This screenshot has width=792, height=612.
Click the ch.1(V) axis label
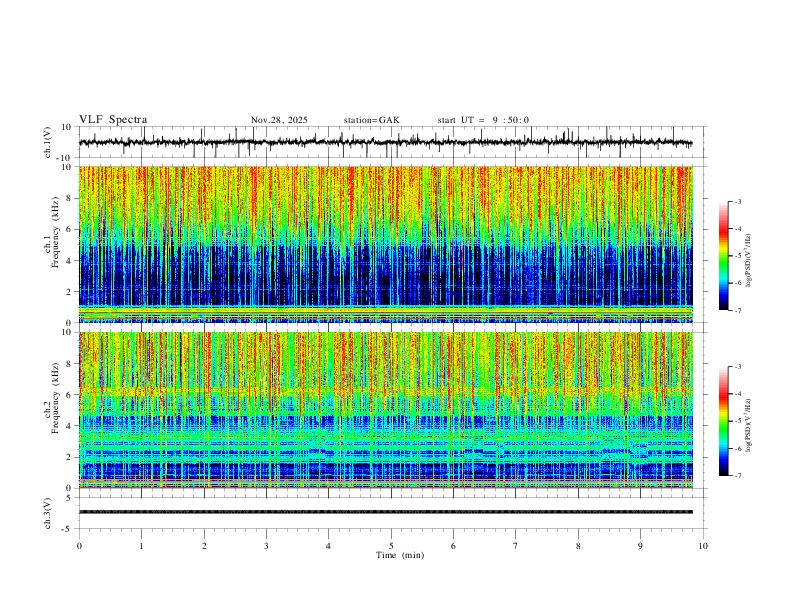pos(49,142)
